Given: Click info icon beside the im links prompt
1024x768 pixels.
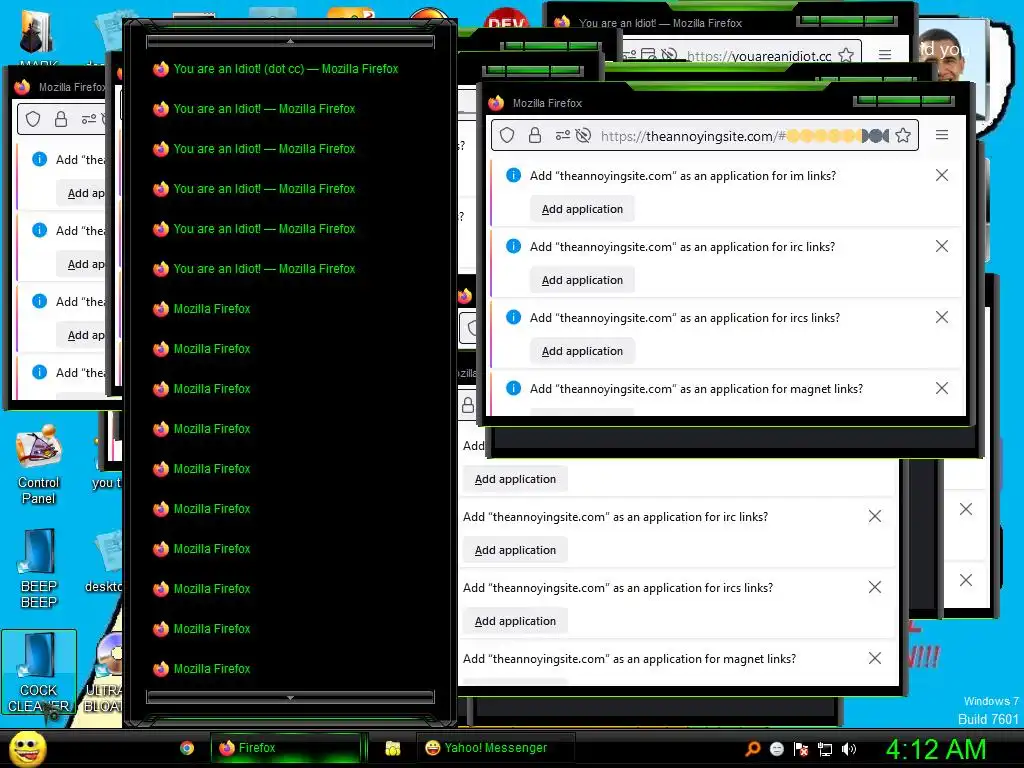Looking at the screenshot, I should pos(514,175).
